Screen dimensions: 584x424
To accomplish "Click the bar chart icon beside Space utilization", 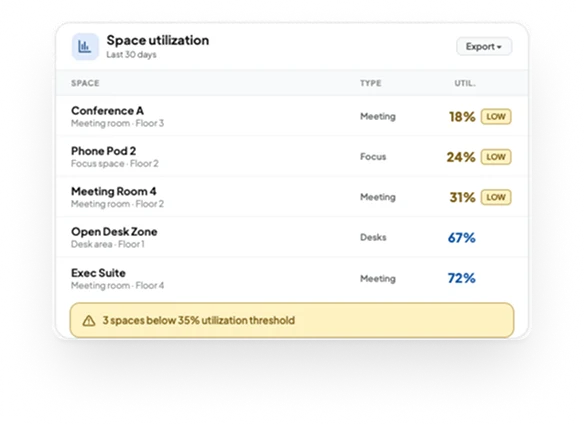I will point(85,47).
